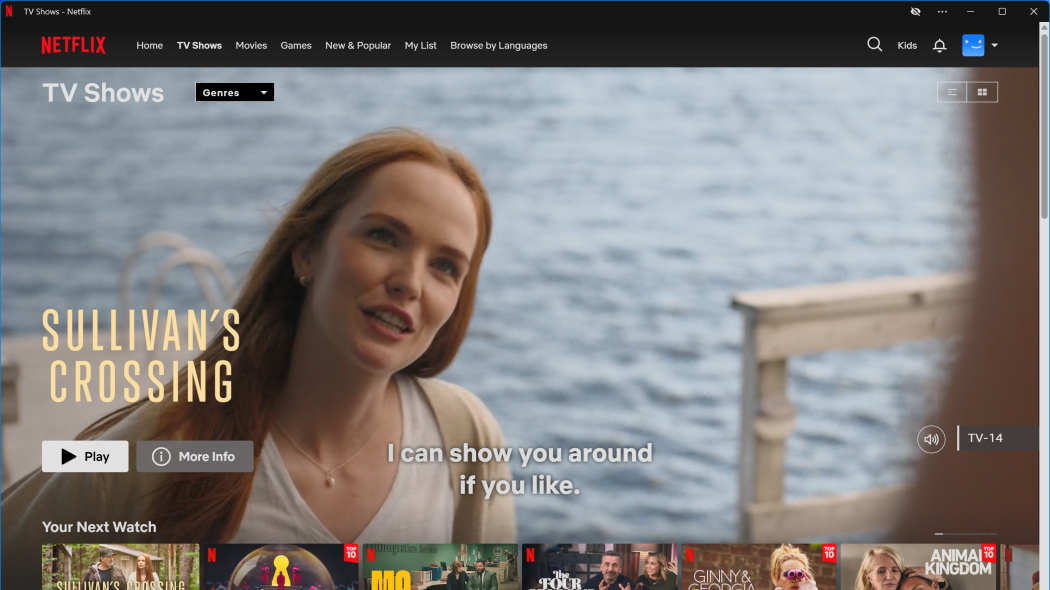Switch to the Kids profile link
1050x590 pixels.
pos(907,46)
